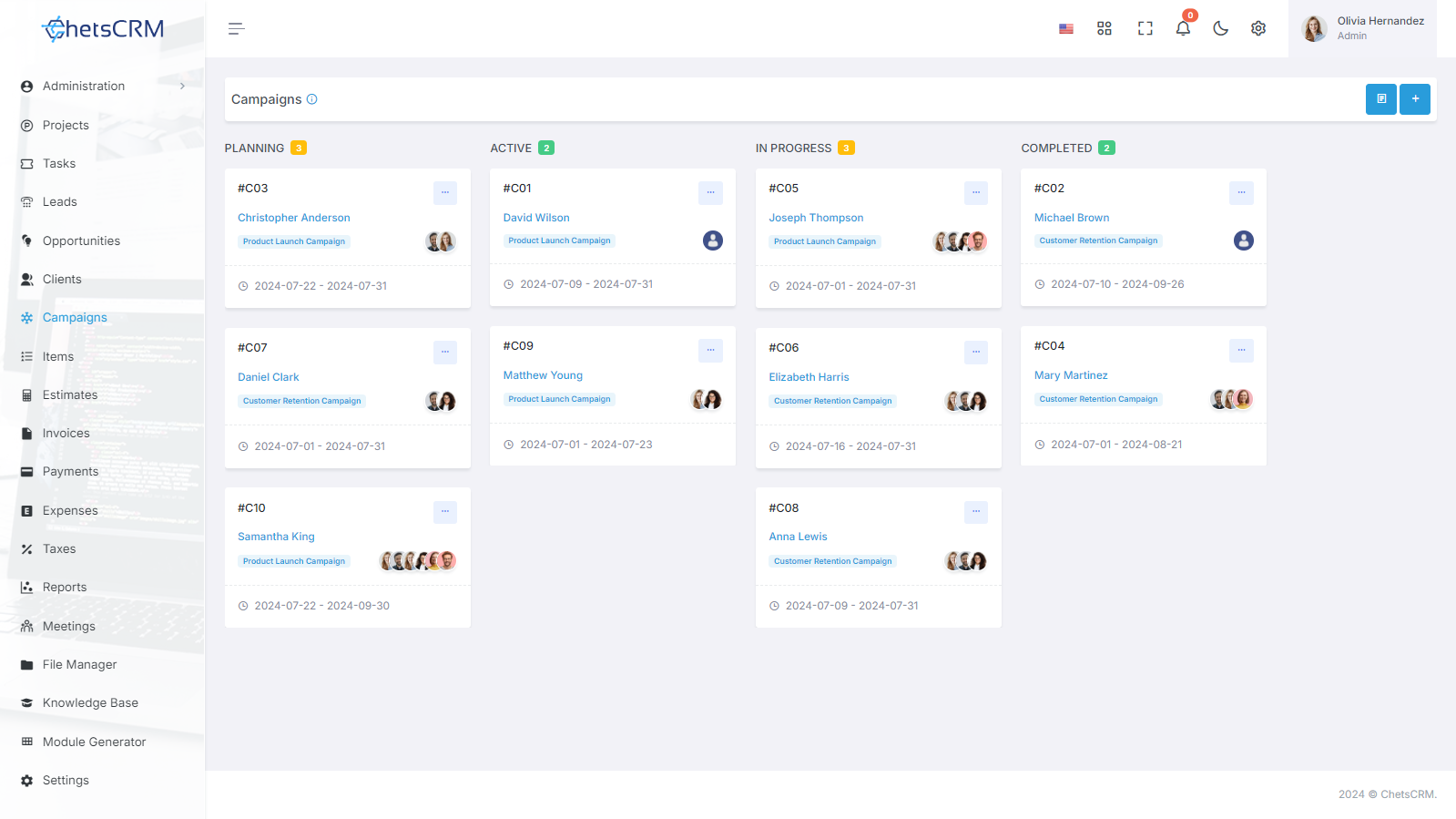Open the options menu on card #C10

(445, 512)
